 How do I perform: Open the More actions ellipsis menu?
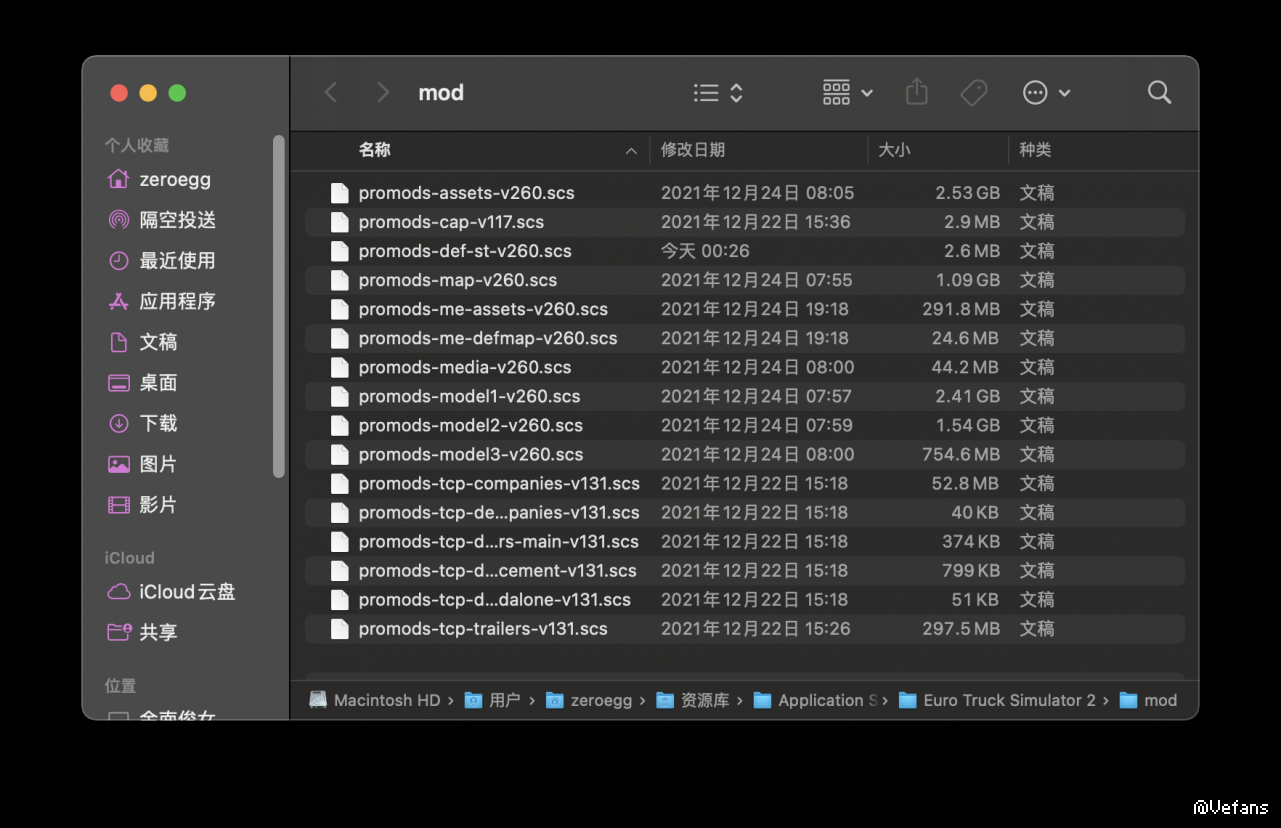[1047, 93]
